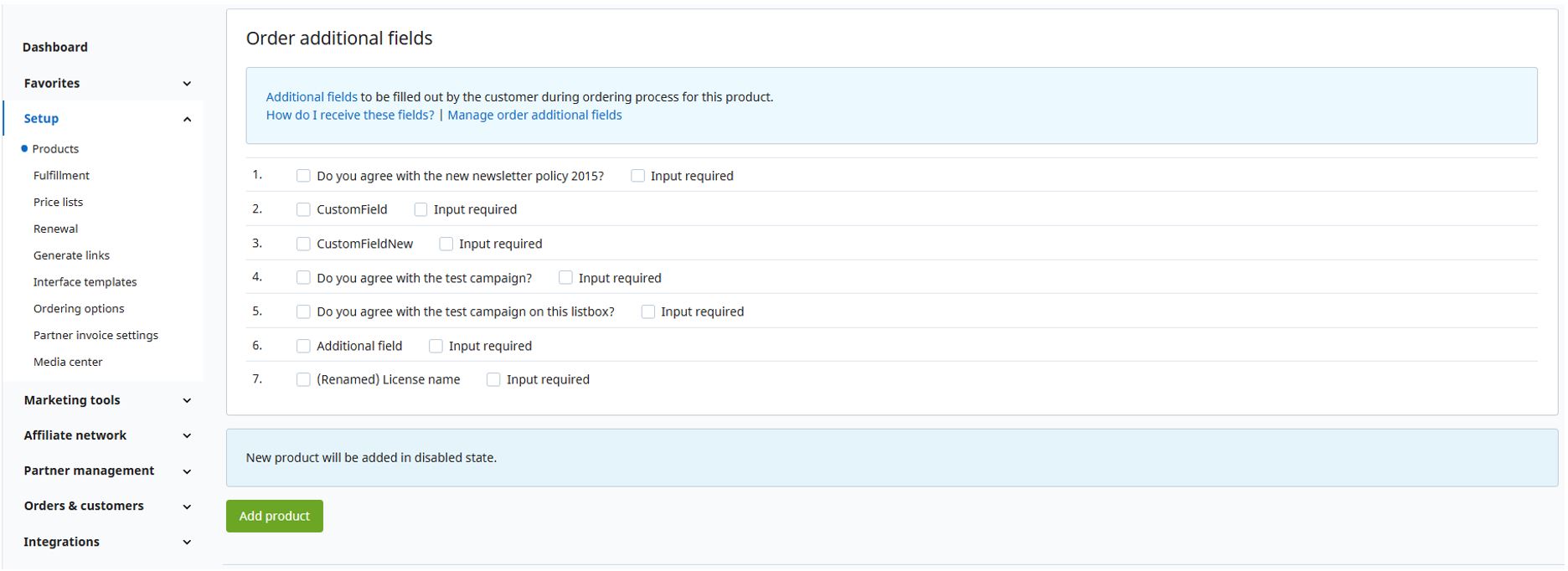Check the test campaign on this listbox field

(303, 311)
